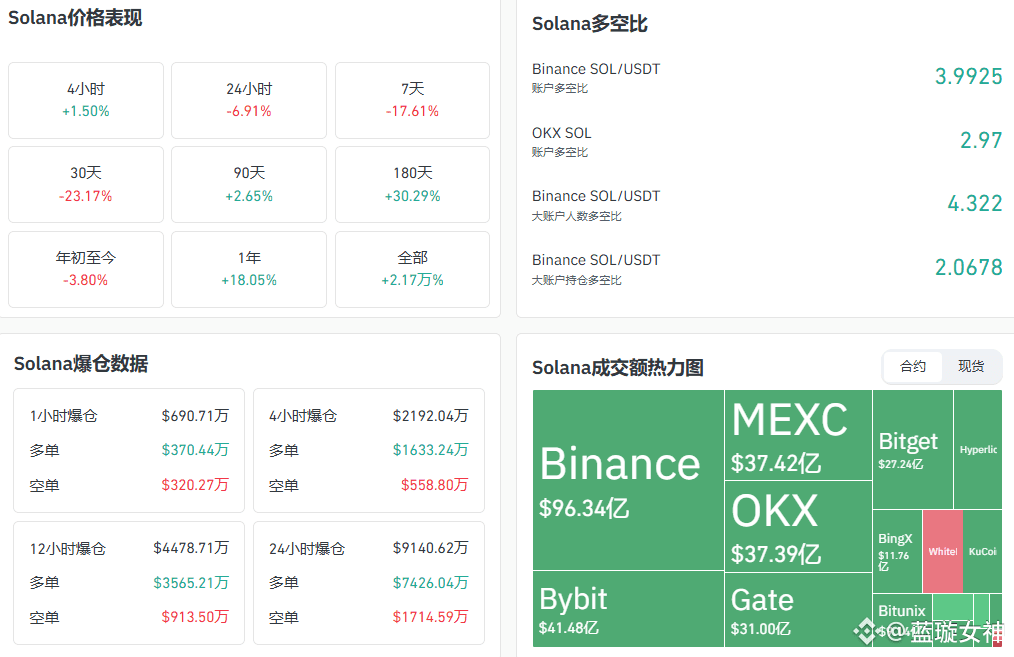The height and width of the screenshot is (657, 1014).
Task: Select the Bybit heatmap tile
Action: (628, 608)
